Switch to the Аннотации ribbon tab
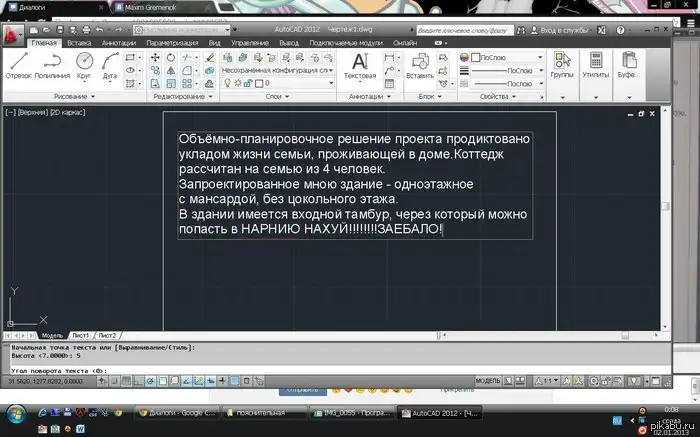 118,43
